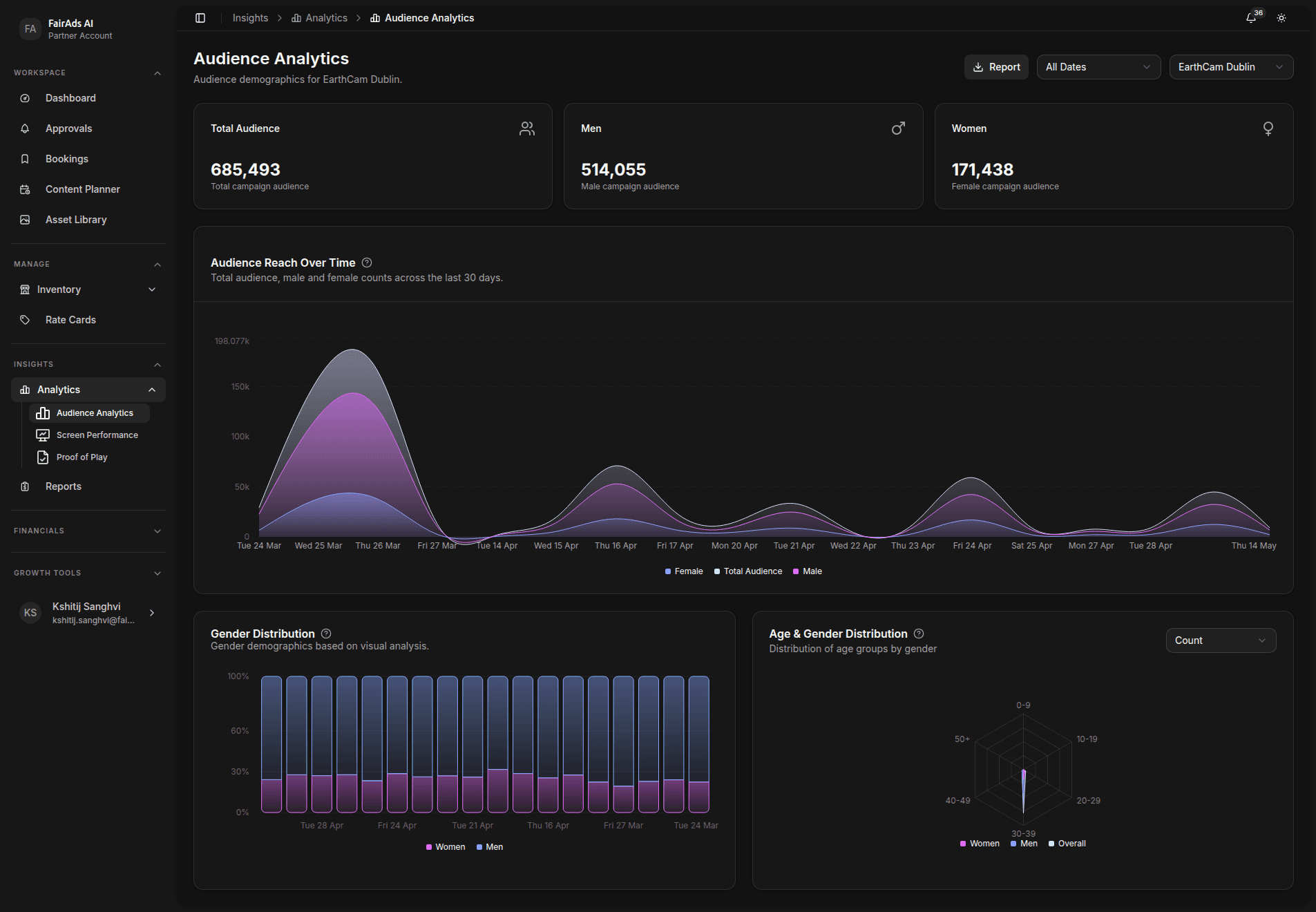Click the Approvals bell icon
The height and width of the screenshot is (912, 1316).
[x=25, y=129]
